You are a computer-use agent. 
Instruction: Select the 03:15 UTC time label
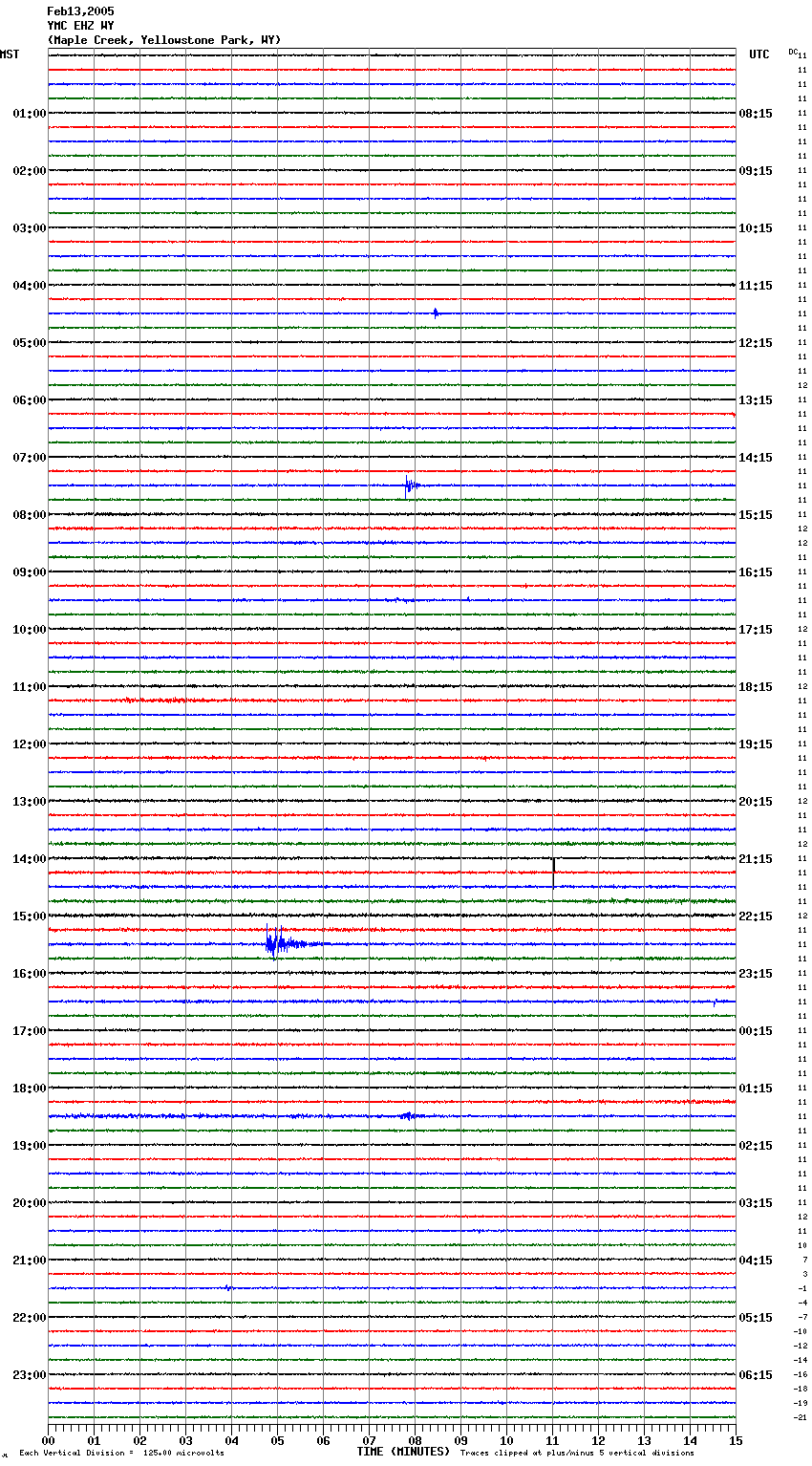[756, 1203]
